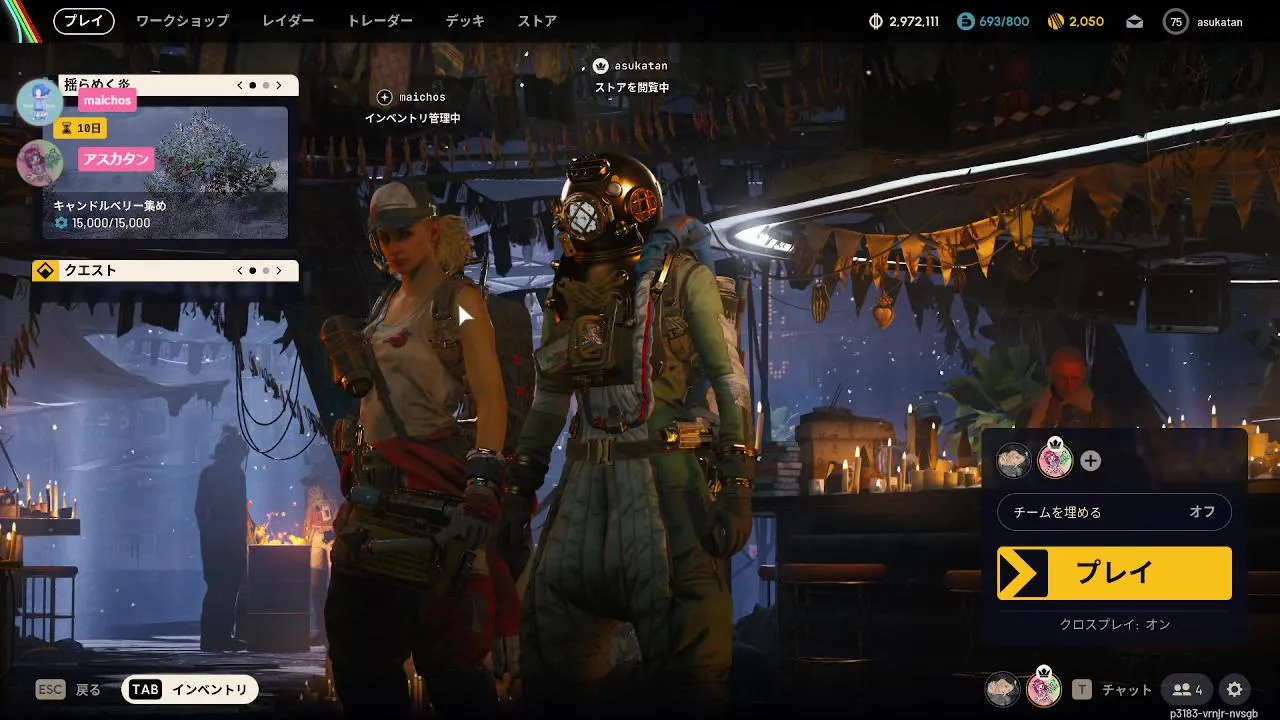Image resolution: width=1280 pixels, height=720 pixels.
Task: Select second page dot of 揺らめく炎 panel
Action: [x=266, y=86]
